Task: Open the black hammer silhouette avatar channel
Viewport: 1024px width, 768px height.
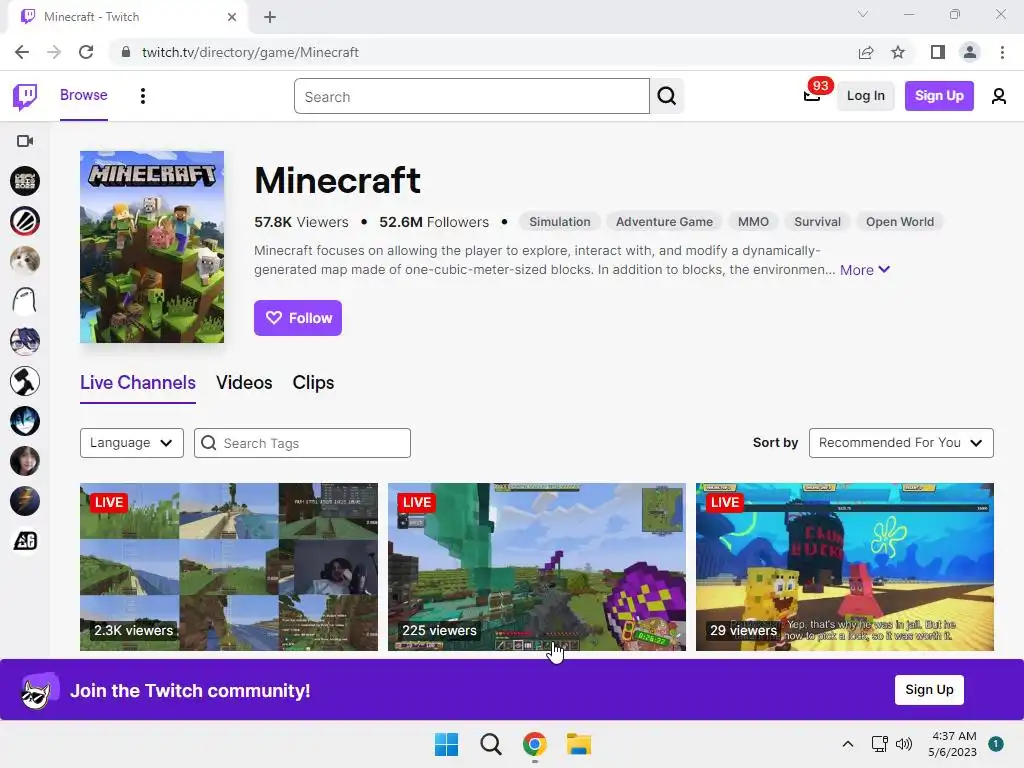Action: click(25, 381)
